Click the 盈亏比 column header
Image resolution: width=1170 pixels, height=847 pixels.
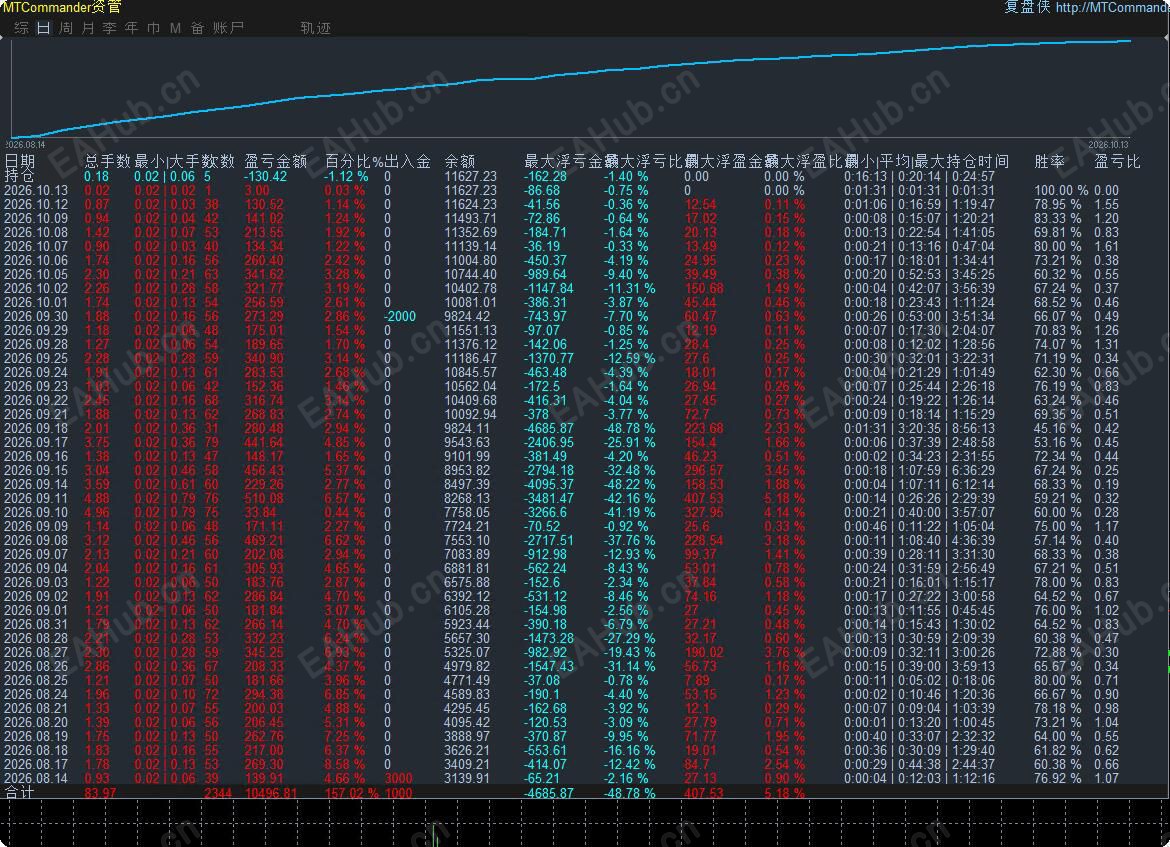click(1117, 160)
